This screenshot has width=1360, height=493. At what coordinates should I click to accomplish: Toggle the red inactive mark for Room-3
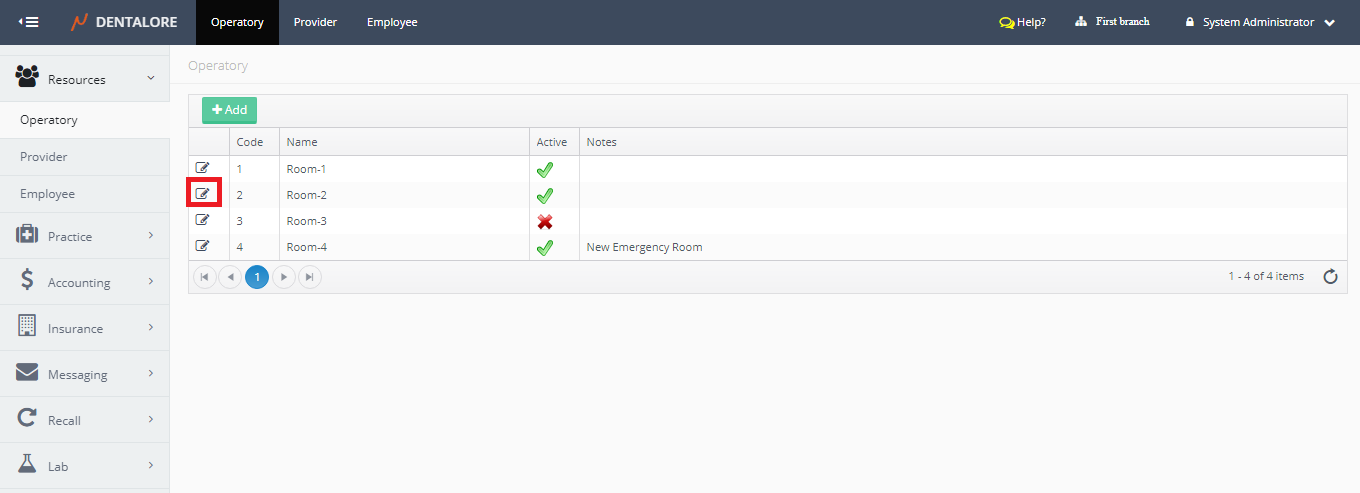[545, 221]
